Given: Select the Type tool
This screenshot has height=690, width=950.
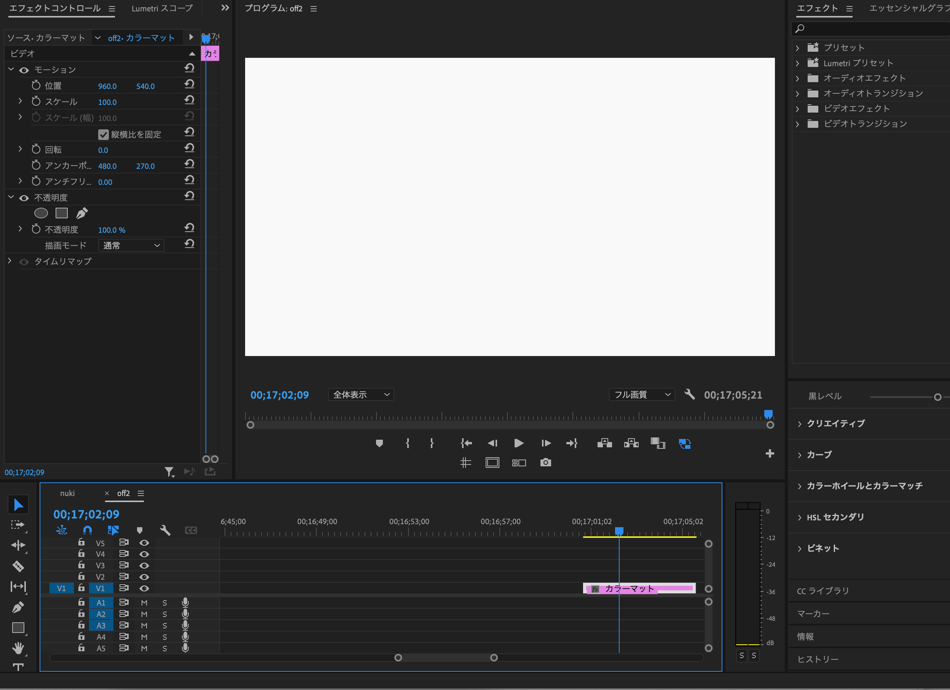Looking at the screenshot, I should tap(18, 667).
